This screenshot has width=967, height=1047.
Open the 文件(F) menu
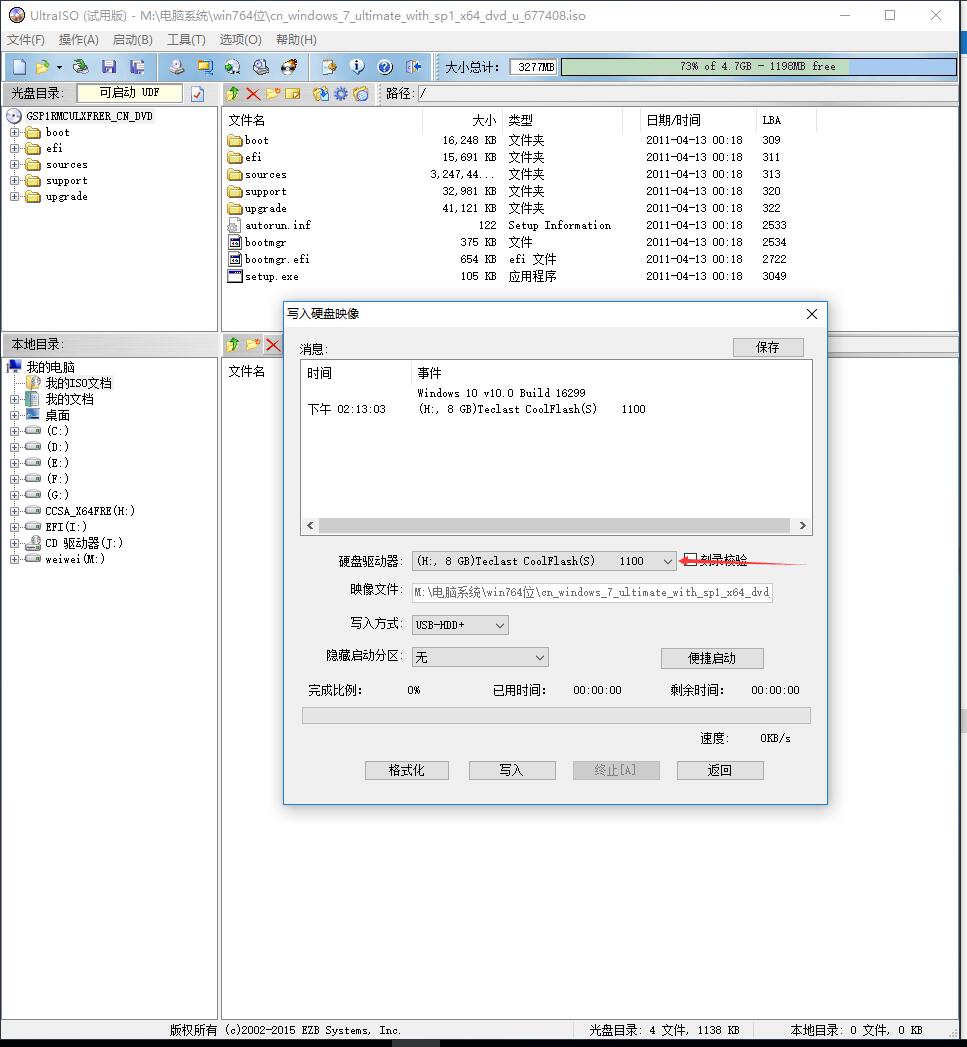pos(25,38)
